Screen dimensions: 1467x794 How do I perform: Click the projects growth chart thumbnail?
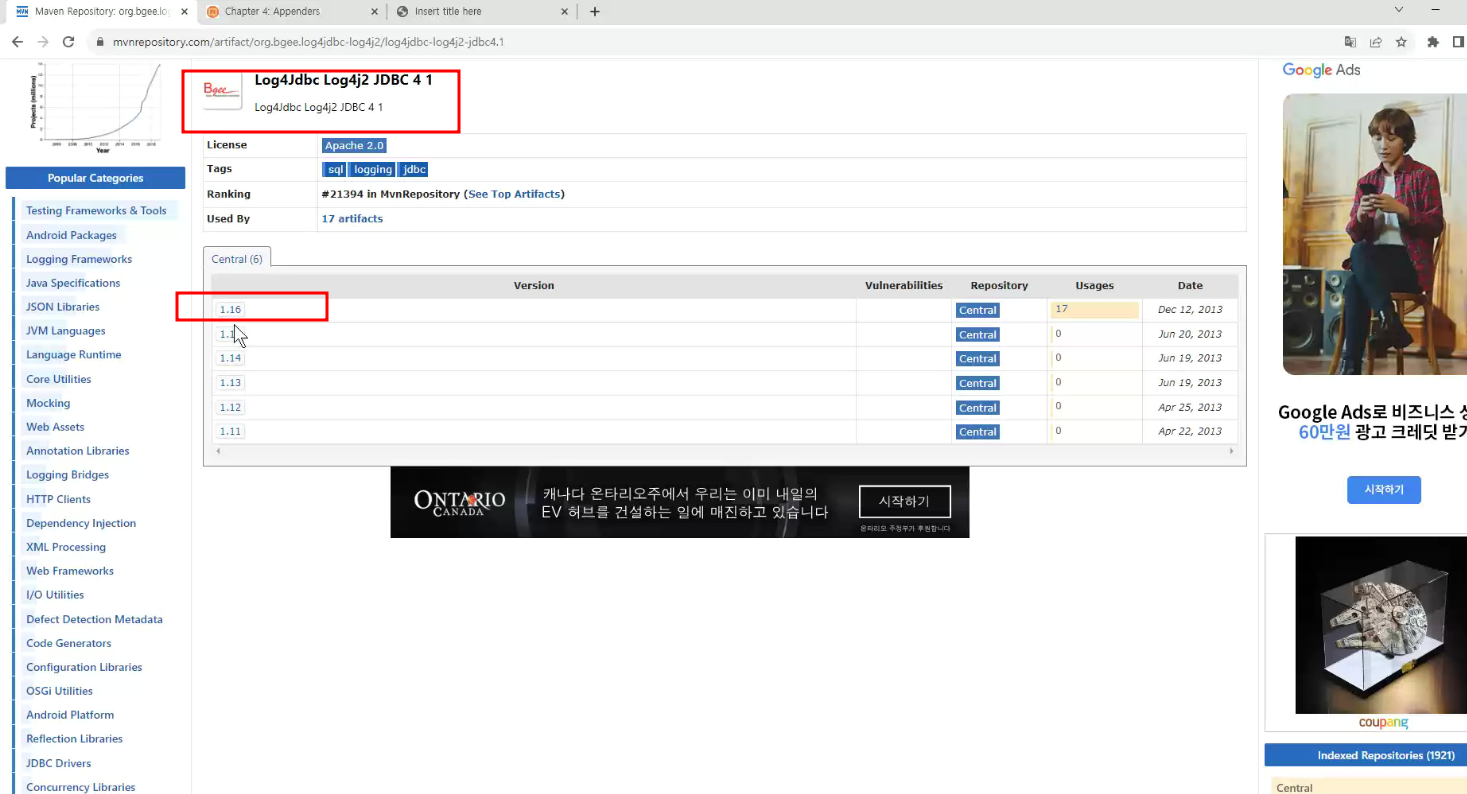pos(98,108)
